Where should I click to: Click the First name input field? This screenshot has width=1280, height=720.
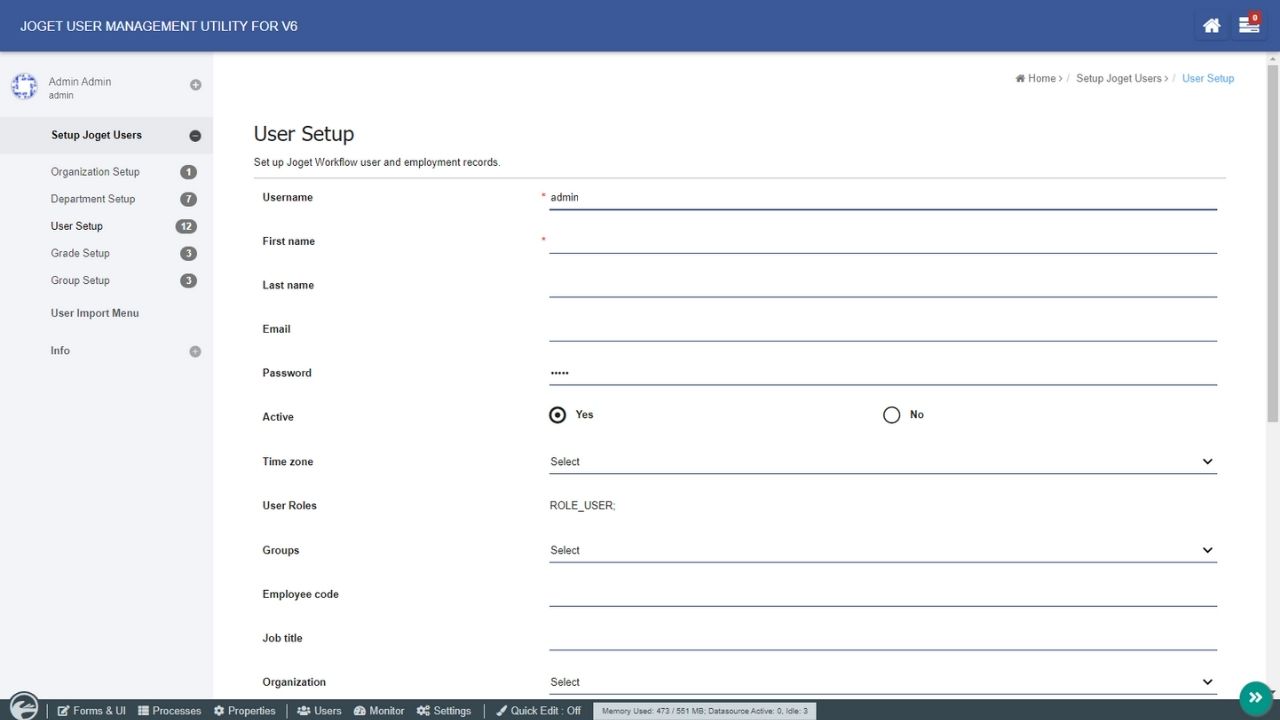pyautogui.click(x=882, y=241)
